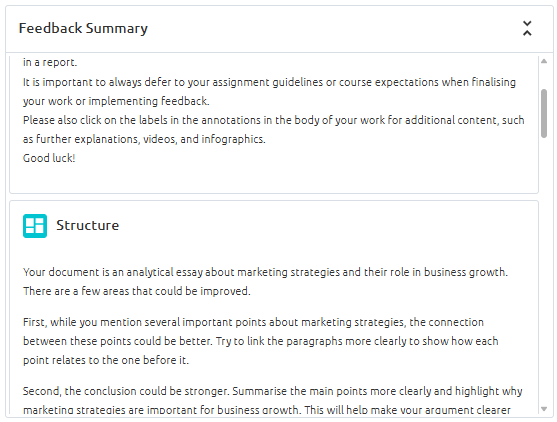Click the scrollbar track below the thumb

[x=544, y=270]
